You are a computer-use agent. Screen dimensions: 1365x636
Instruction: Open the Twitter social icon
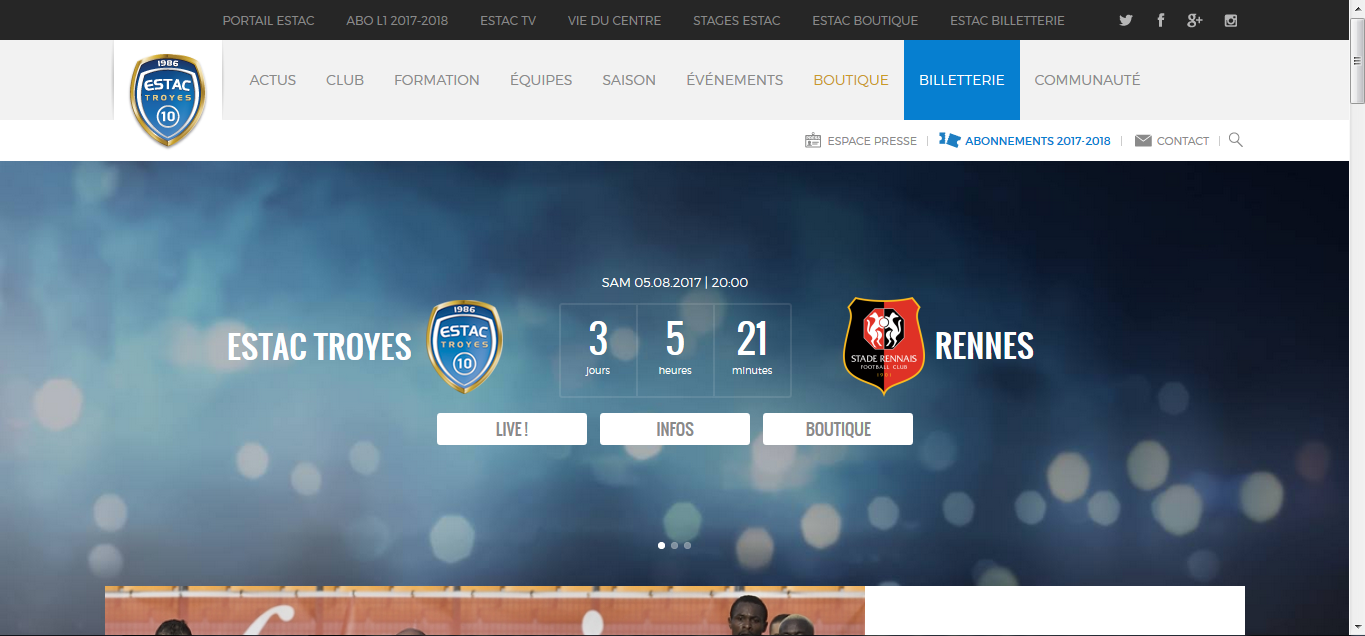click(x=1126, y=20)
